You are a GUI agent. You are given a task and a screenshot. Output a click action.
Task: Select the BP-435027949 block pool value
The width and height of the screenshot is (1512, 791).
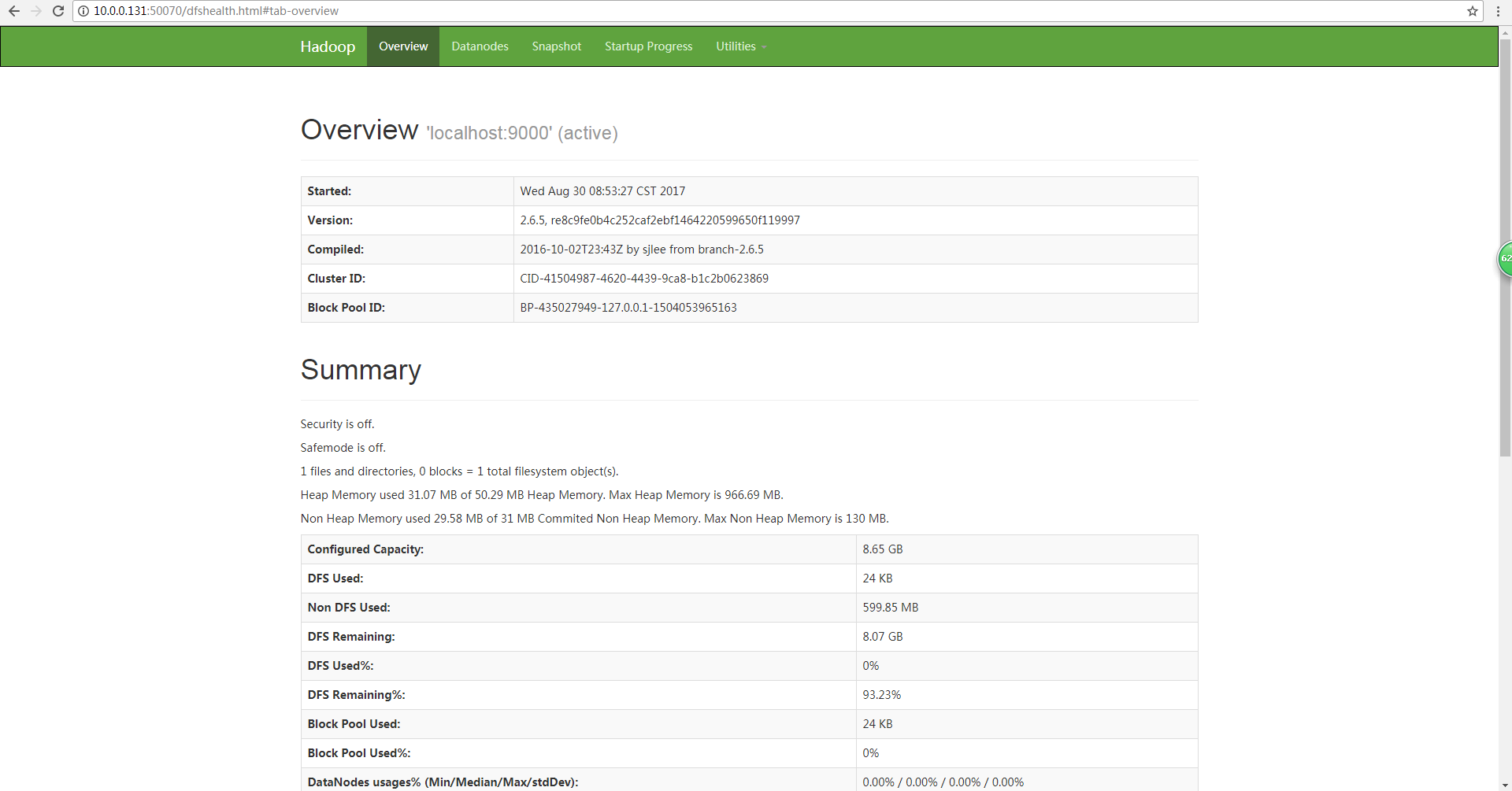pos(628,308)
